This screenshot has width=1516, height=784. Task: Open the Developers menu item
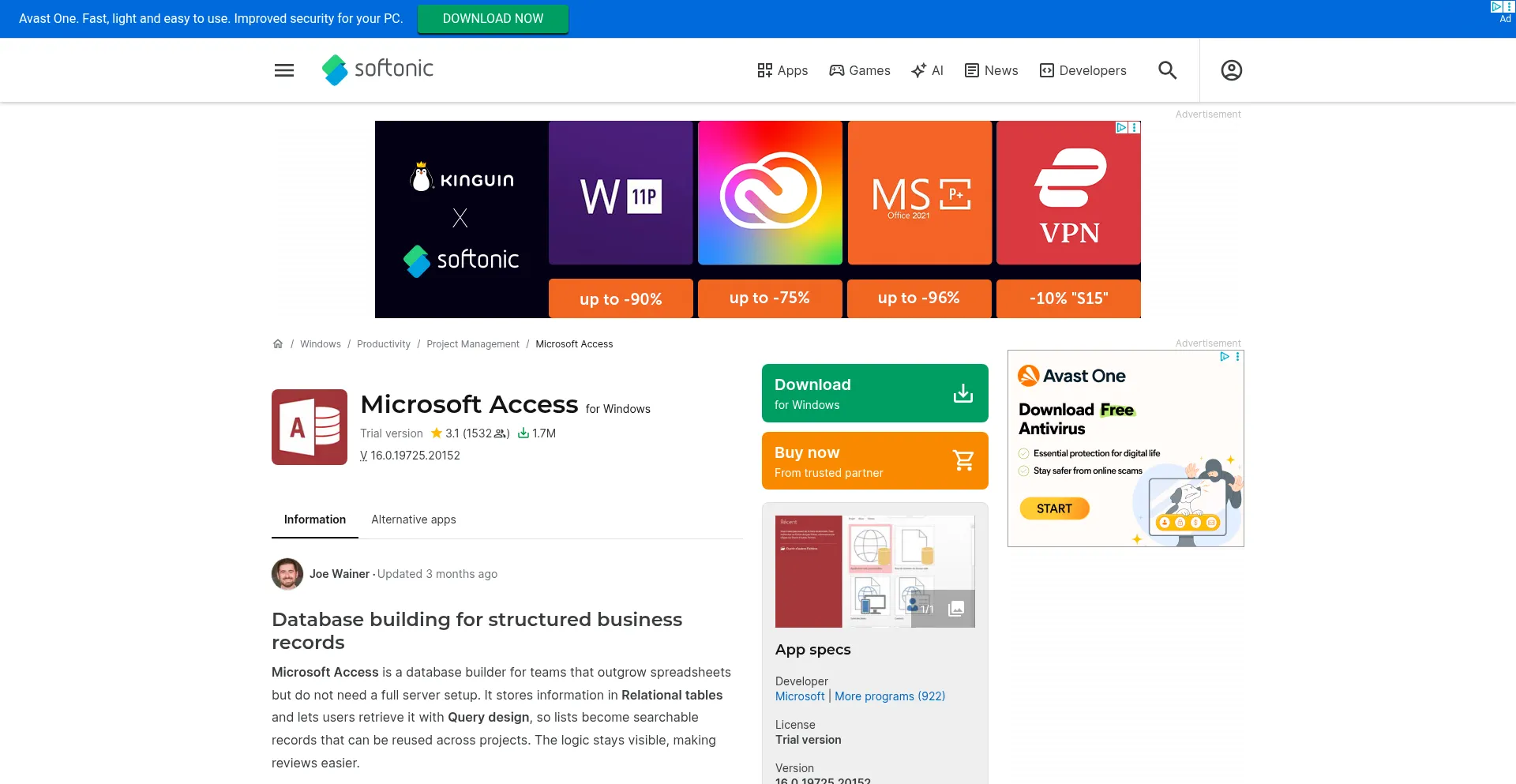(x=1083, y=70)
